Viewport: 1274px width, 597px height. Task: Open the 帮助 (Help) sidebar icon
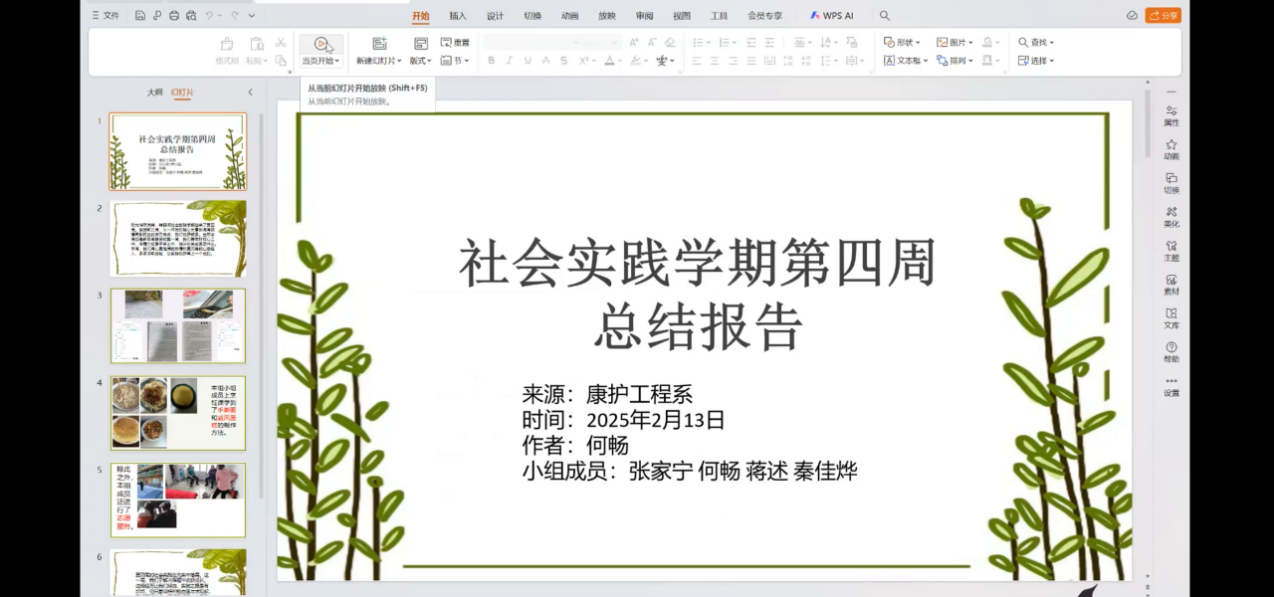(1171, 352)
